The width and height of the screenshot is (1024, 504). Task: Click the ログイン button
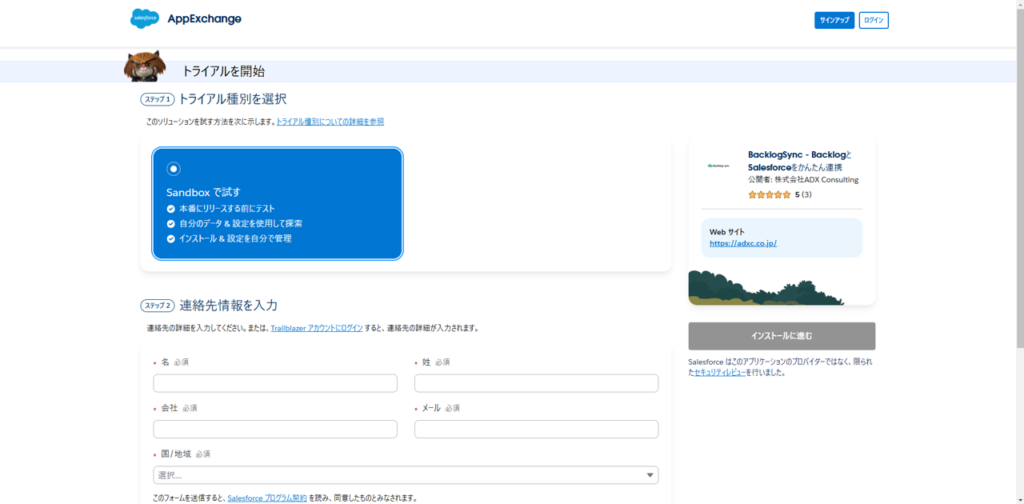pos(873,20)
